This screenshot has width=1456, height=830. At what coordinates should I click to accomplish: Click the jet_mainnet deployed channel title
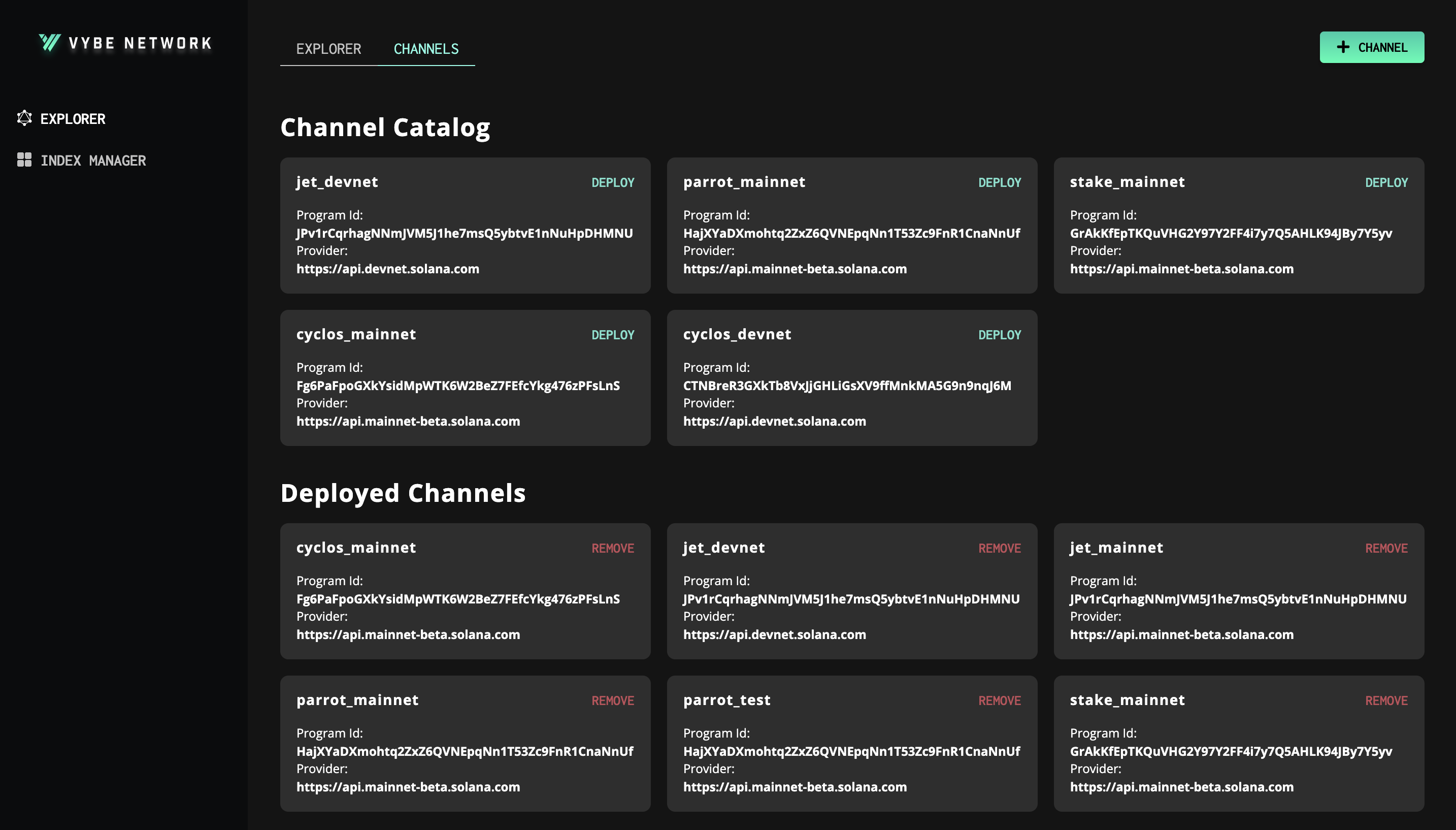1116,547
